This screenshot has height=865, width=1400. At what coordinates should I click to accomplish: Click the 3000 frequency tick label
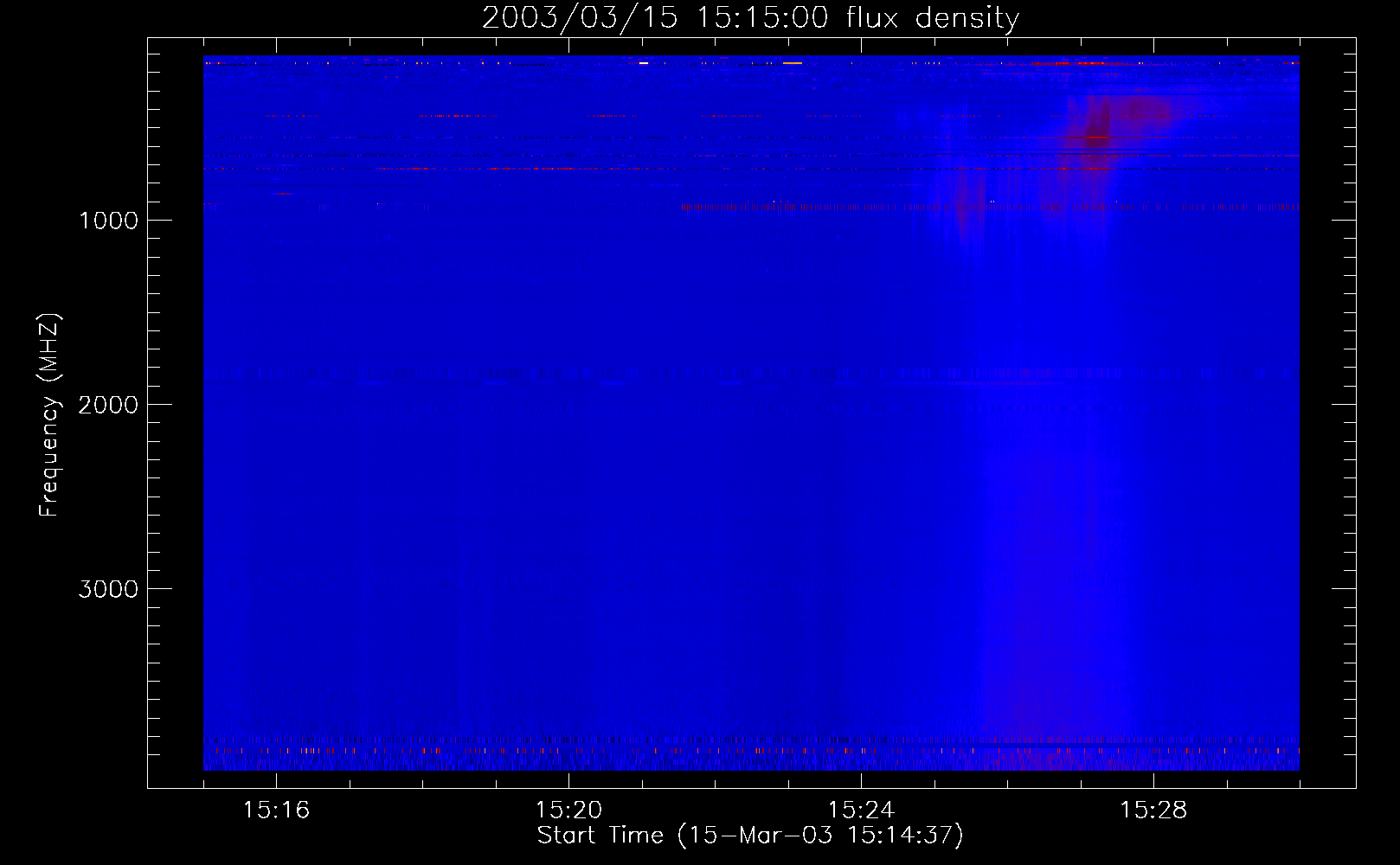click(108, 589)
